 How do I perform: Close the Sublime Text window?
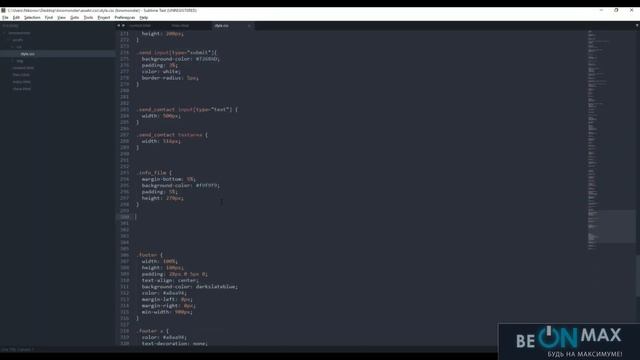(631, 10)
